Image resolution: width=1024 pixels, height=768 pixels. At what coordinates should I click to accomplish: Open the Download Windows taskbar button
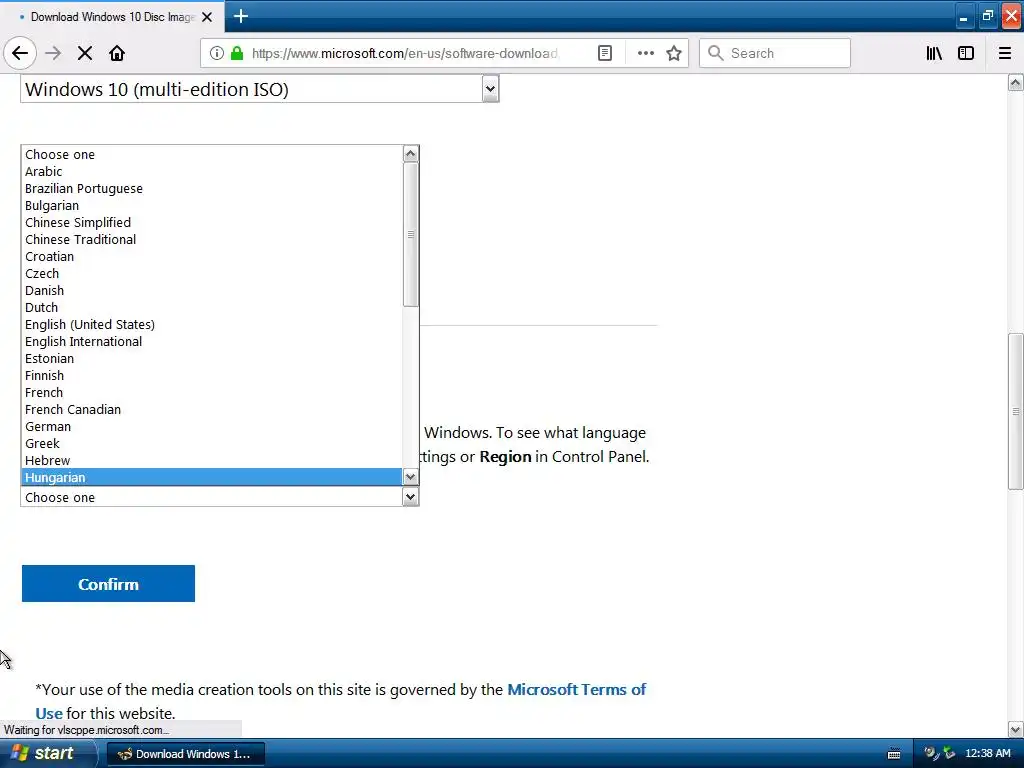[x=185, y=754]
